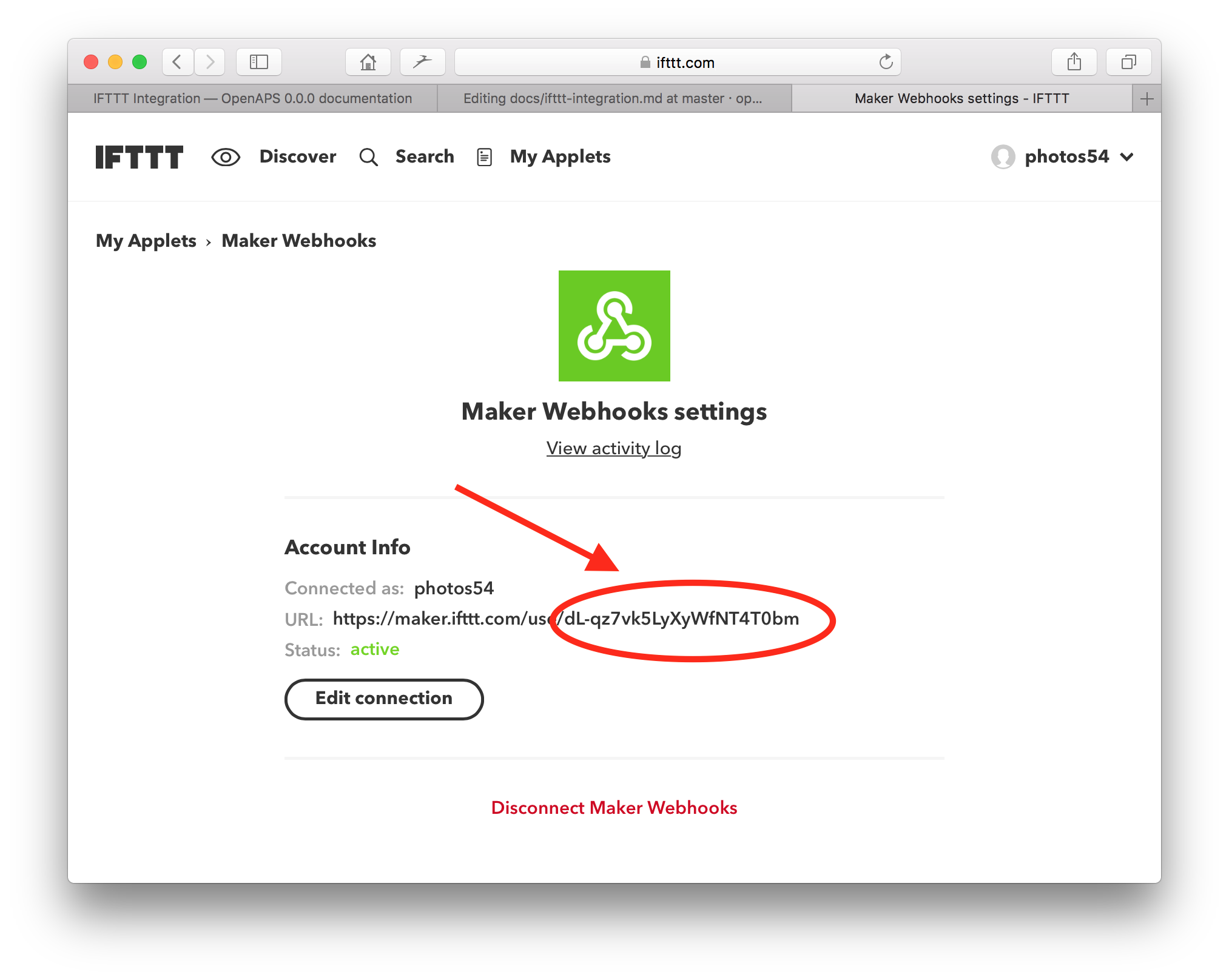Click the IFTTT logo
Viewport: 1229px width, 980px height.
click(140, 157)
